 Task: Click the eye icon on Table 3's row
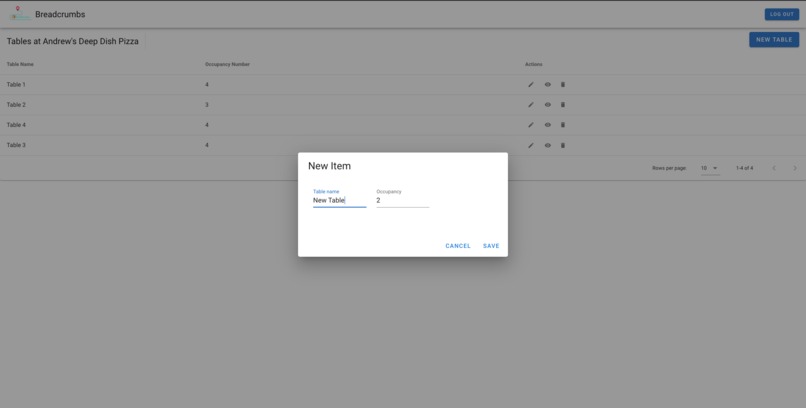pyautogui.click(x=547, y=145)
